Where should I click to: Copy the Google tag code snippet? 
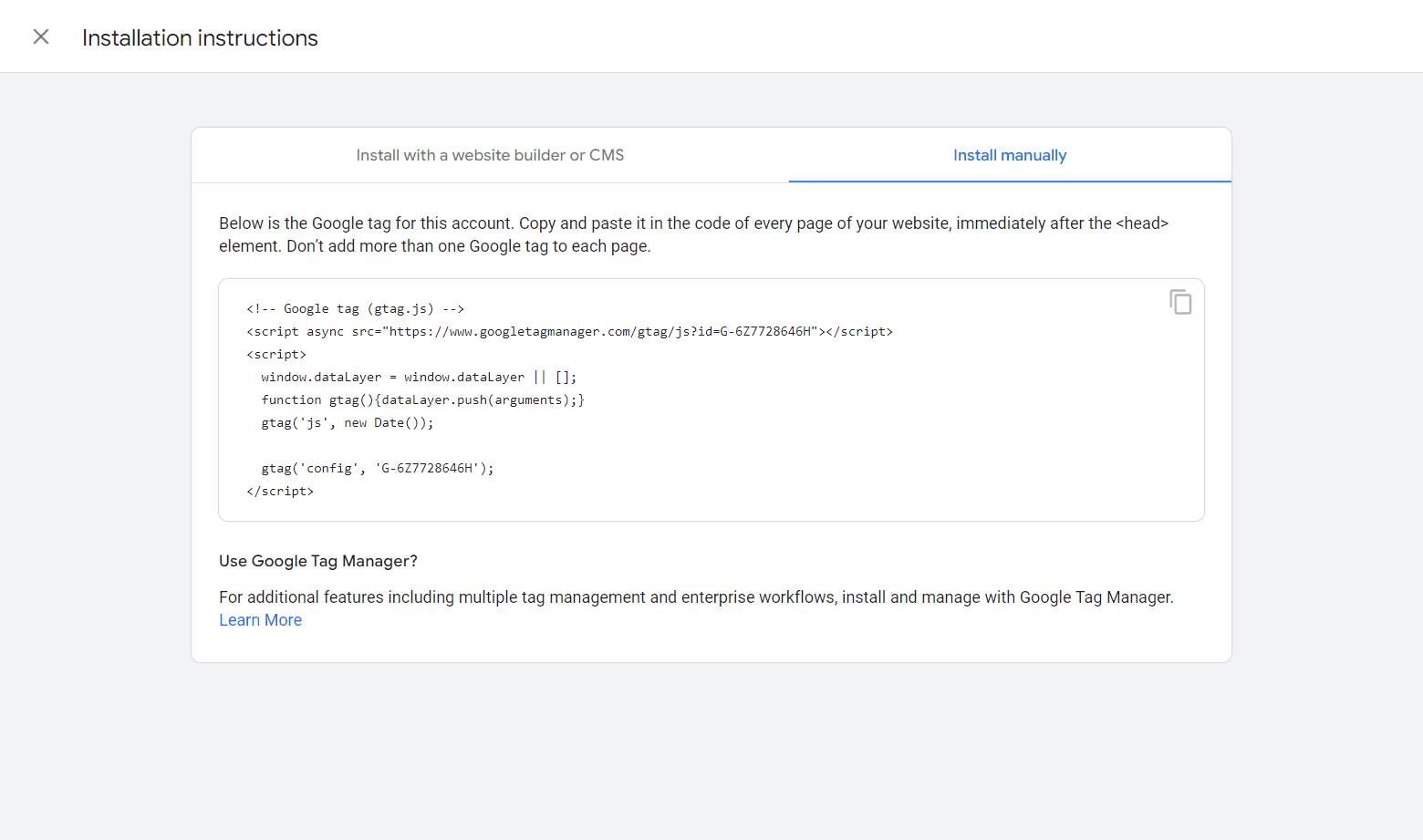[x=1180, y=302]
